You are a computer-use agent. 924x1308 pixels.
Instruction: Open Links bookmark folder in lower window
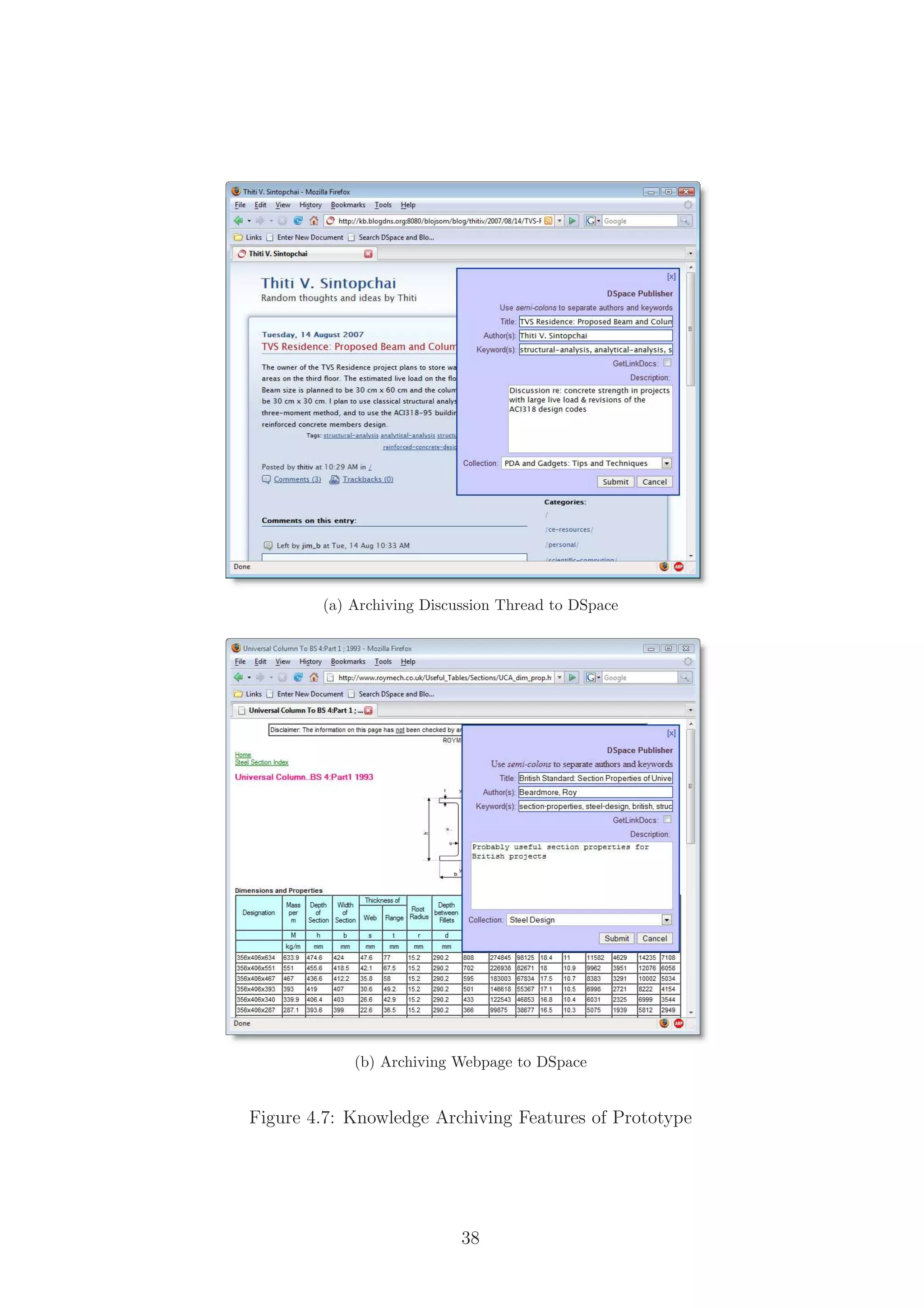click(248, 695)
